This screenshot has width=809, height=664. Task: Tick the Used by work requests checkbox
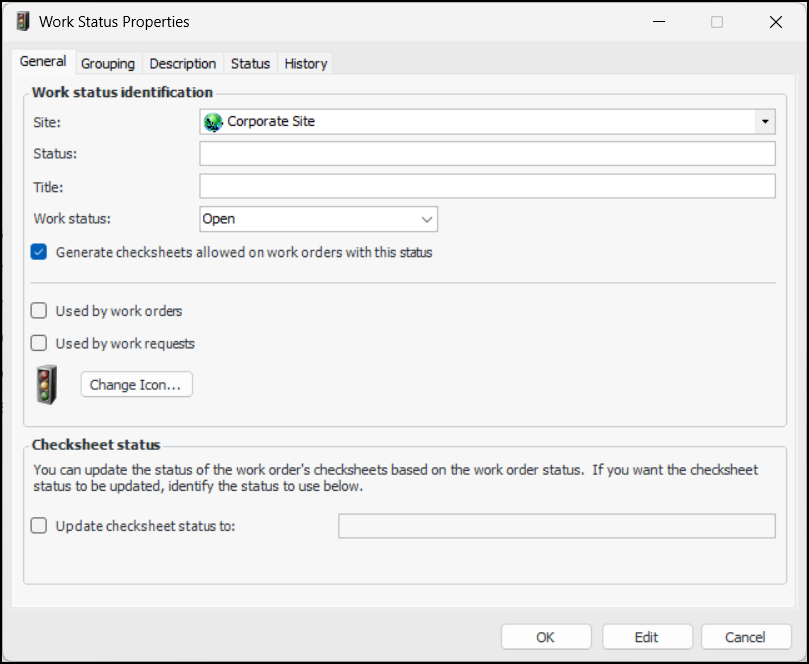39,343
